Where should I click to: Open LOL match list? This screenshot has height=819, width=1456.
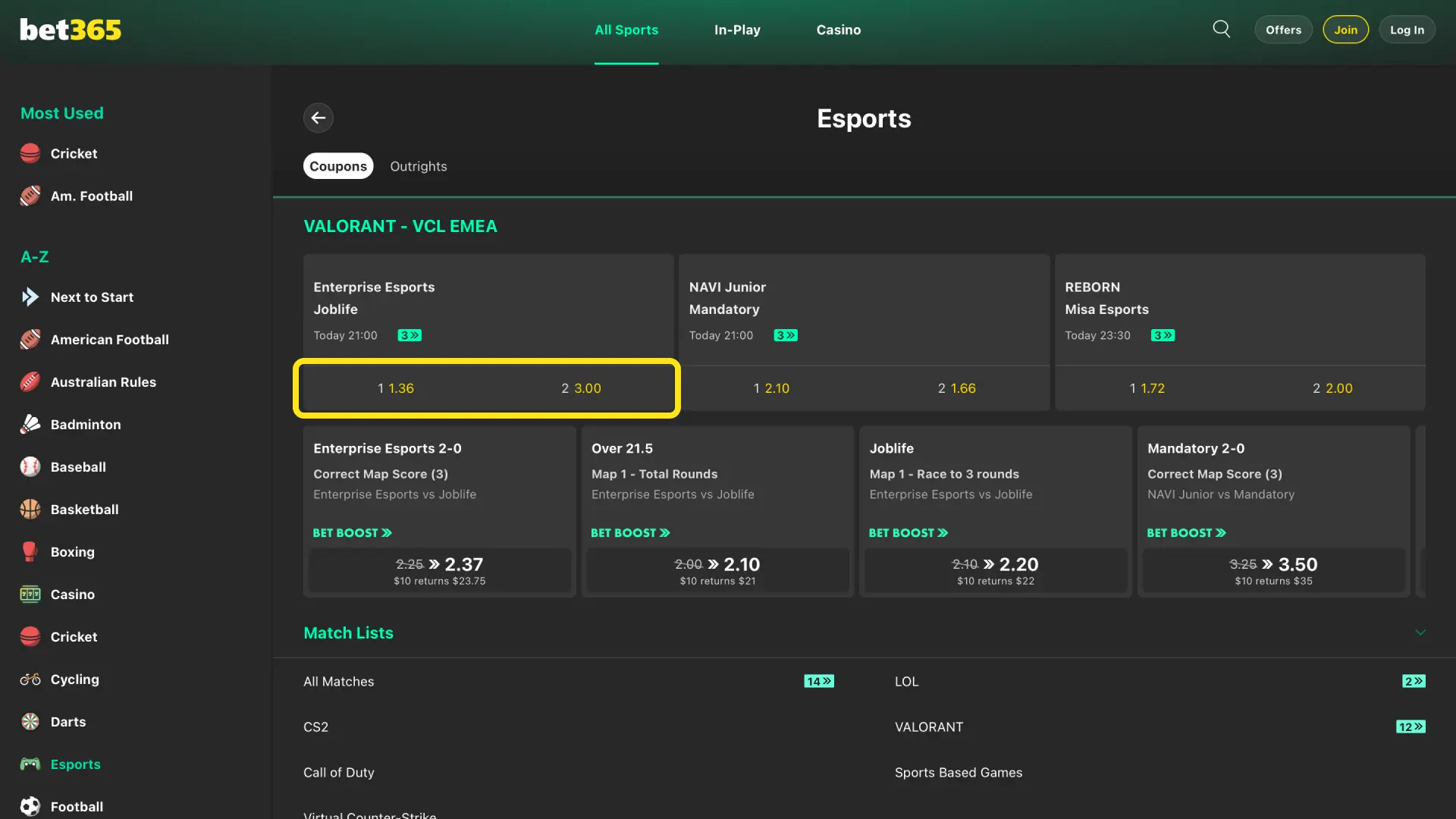click(906, 681)
